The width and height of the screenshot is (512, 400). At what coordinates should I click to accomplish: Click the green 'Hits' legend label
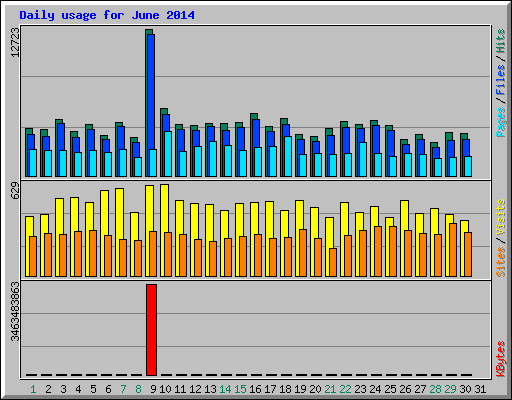(500, 41)
